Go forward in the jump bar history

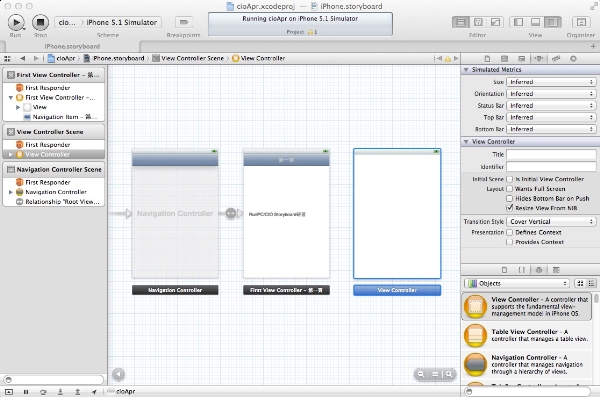pyautogui.click(x=36, y=59)
